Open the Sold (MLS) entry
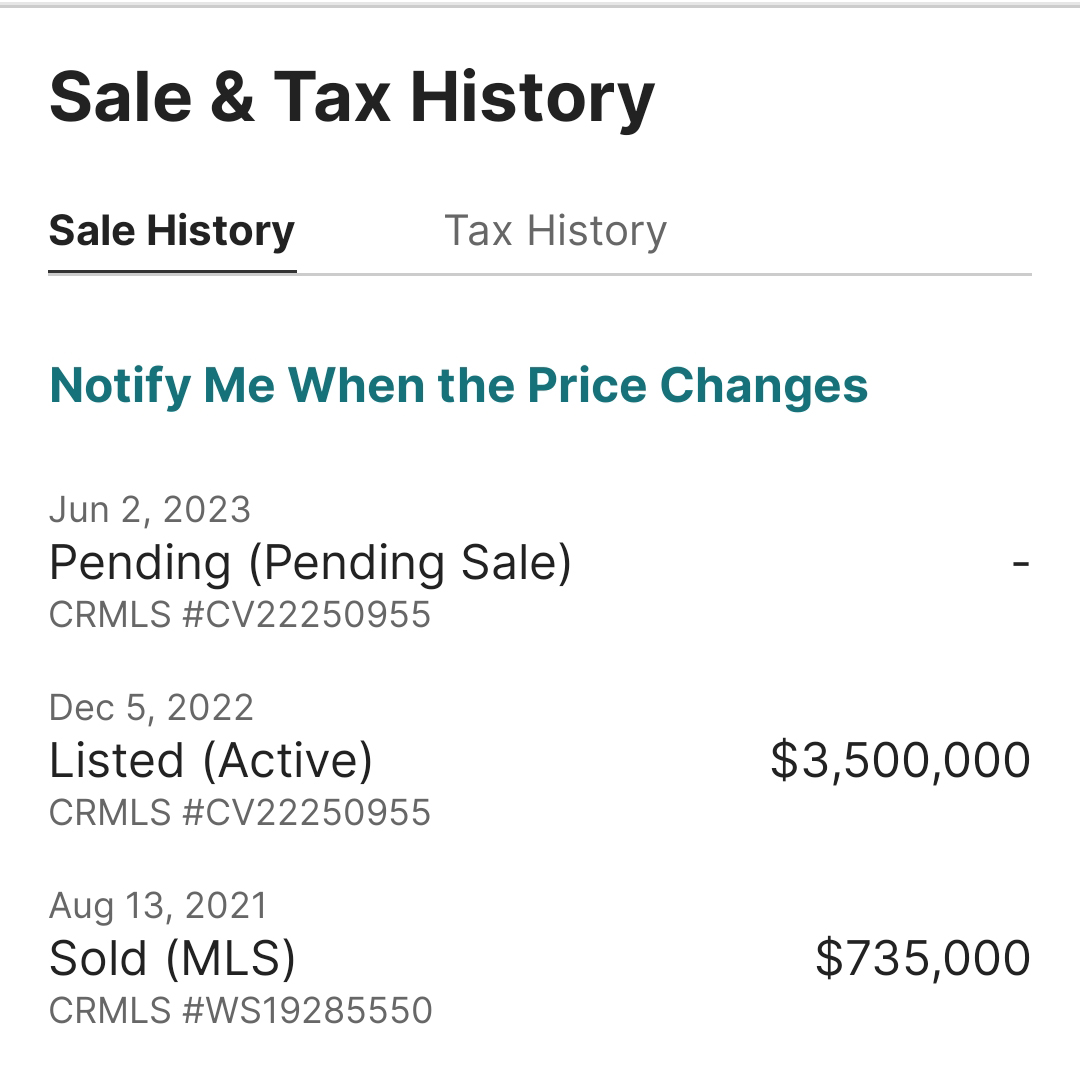Viewport: 1080px width, 1088px height. [x=172, y=958]
